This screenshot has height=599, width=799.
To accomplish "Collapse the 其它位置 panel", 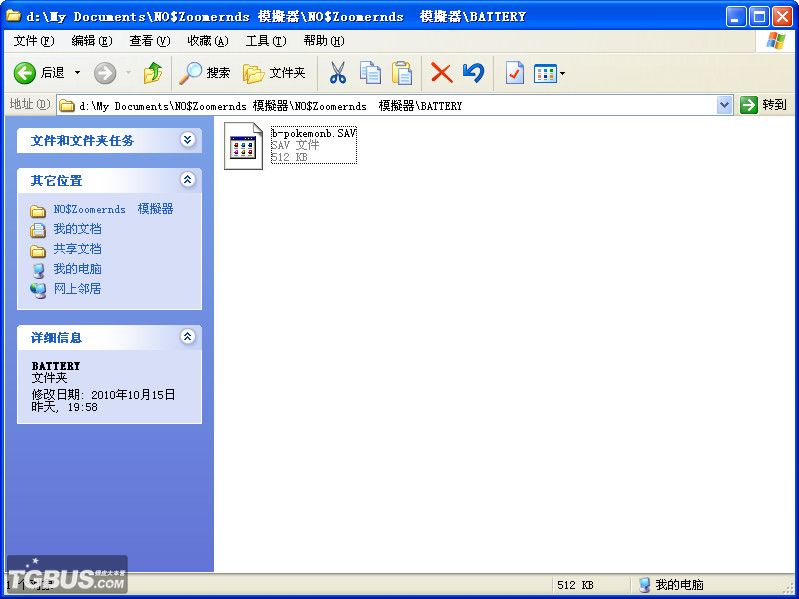I will coord(187,180).
